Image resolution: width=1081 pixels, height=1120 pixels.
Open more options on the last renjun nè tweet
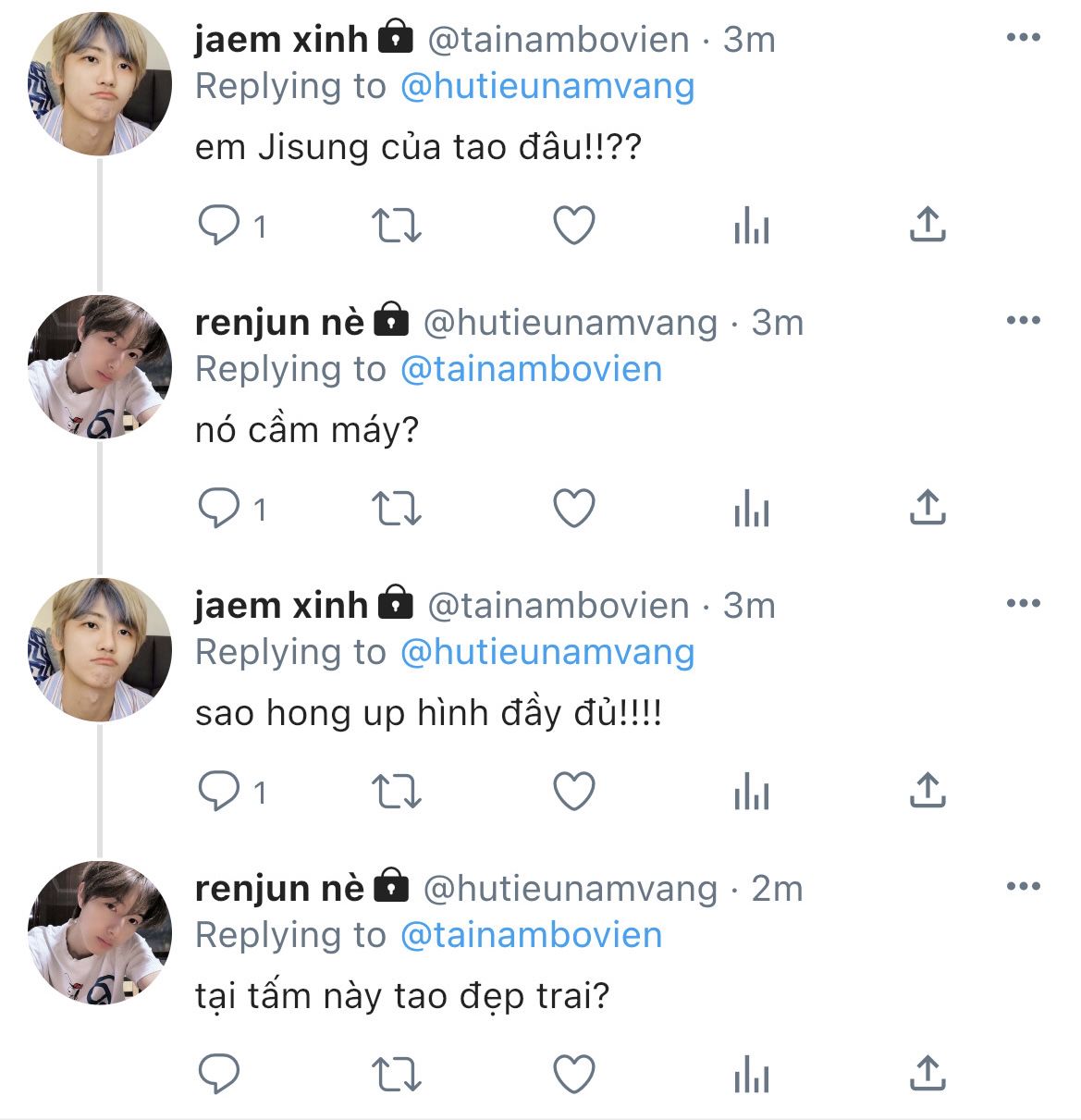coord(1023,887)
